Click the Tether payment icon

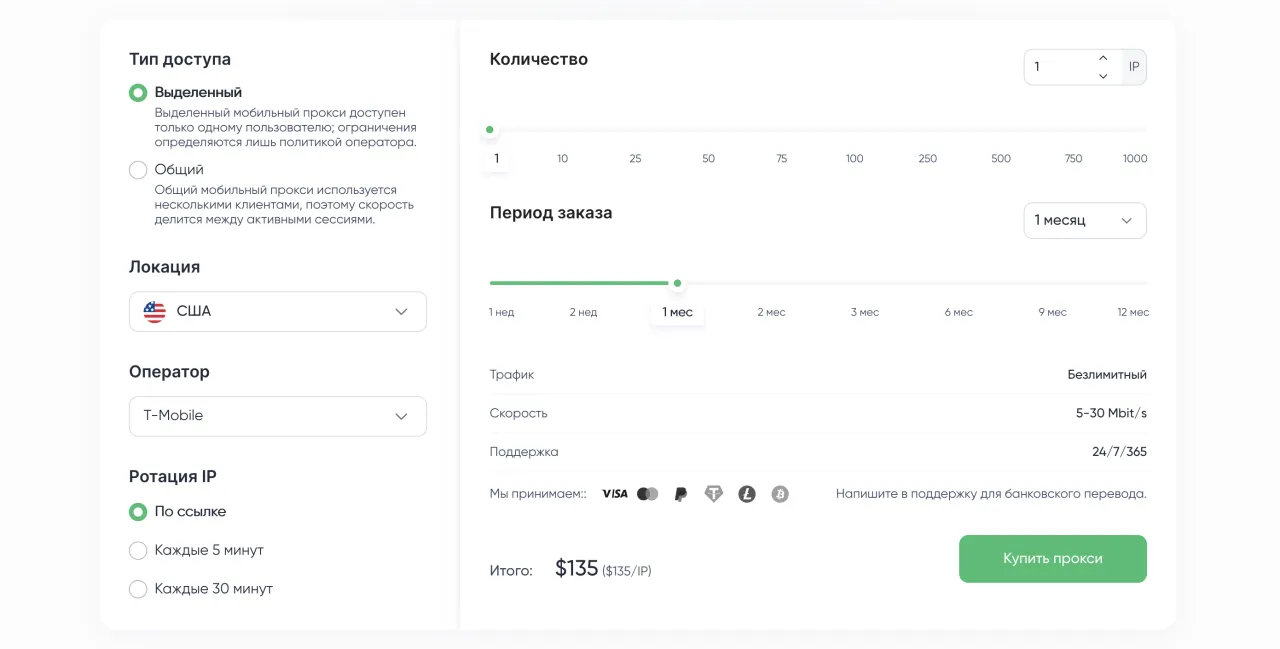(x=713, y=494)
